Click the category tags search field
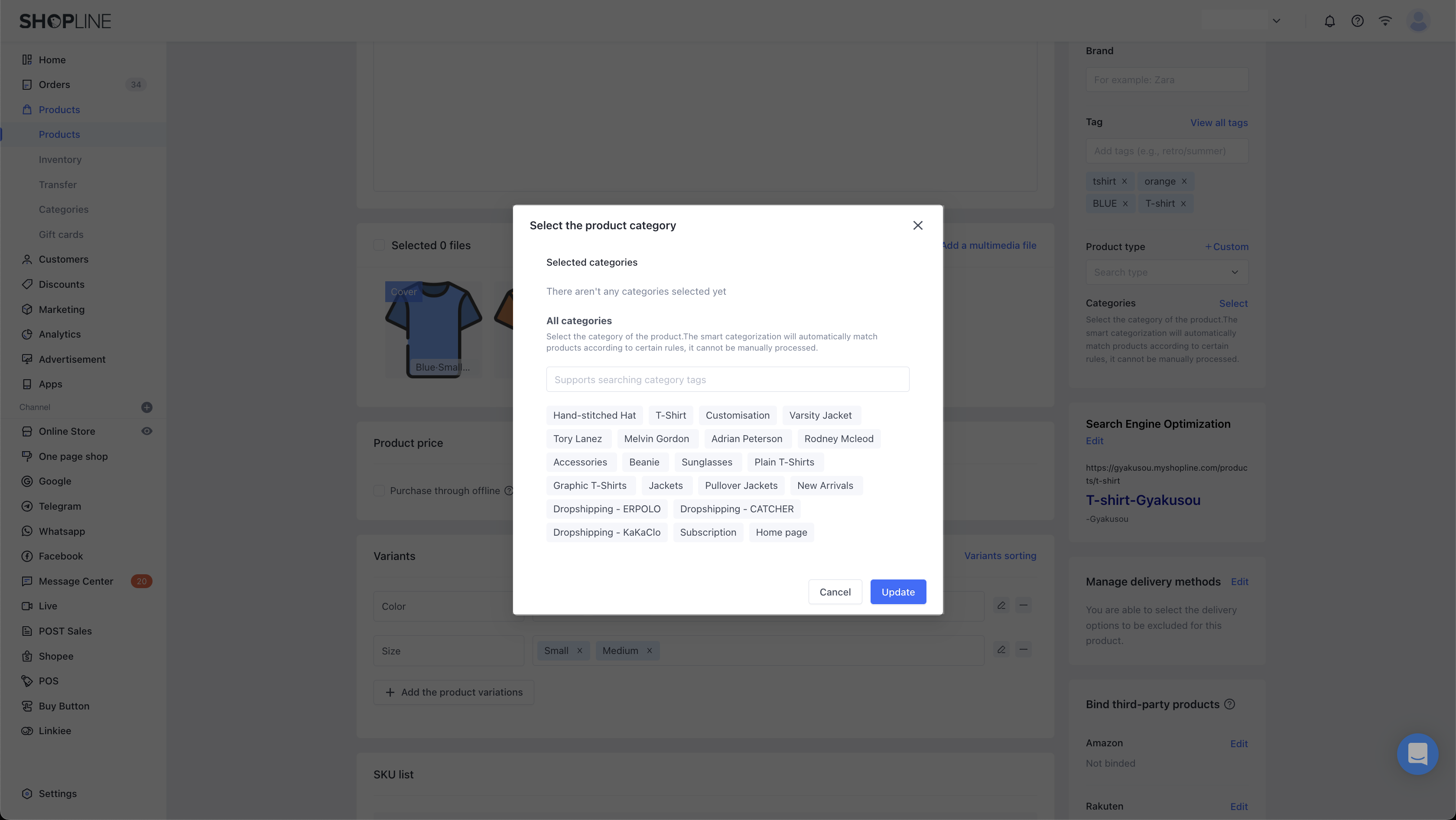Image resolution: width=1456 pixels, height=820 pixels. 728,380
